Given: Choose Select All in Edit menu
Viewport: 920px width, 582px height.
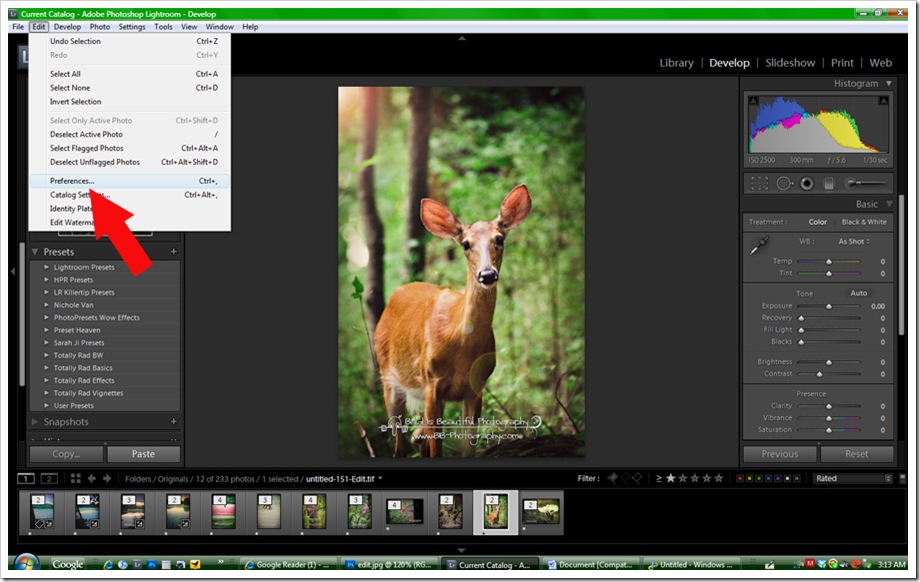Looking at the screenshot, I should pyautogui.click(x=129, y=74).
